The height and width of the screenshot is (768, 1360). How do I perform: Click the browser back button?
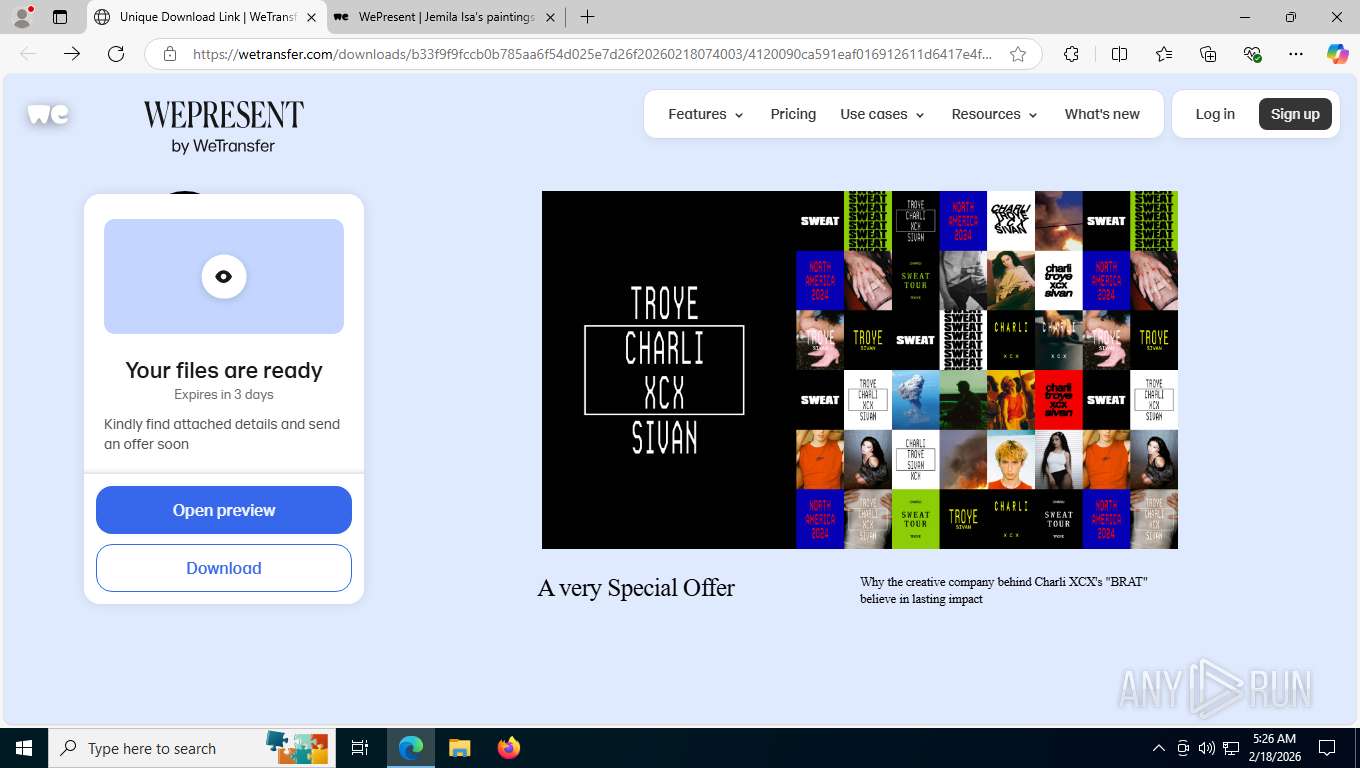[x=28, y=54]
